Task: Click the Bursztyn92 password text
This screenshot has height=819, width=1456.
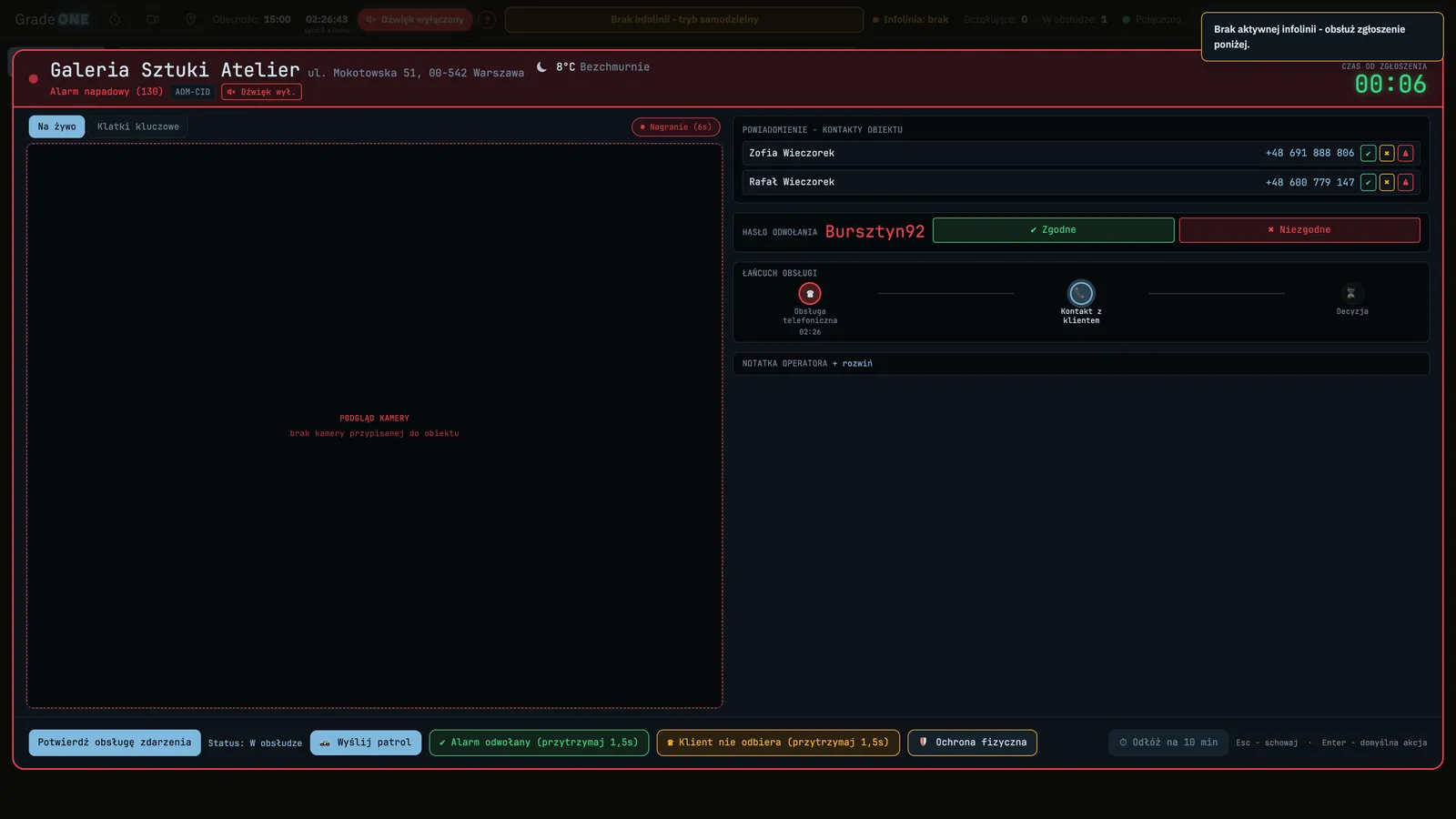Action: tap(875, 231)
